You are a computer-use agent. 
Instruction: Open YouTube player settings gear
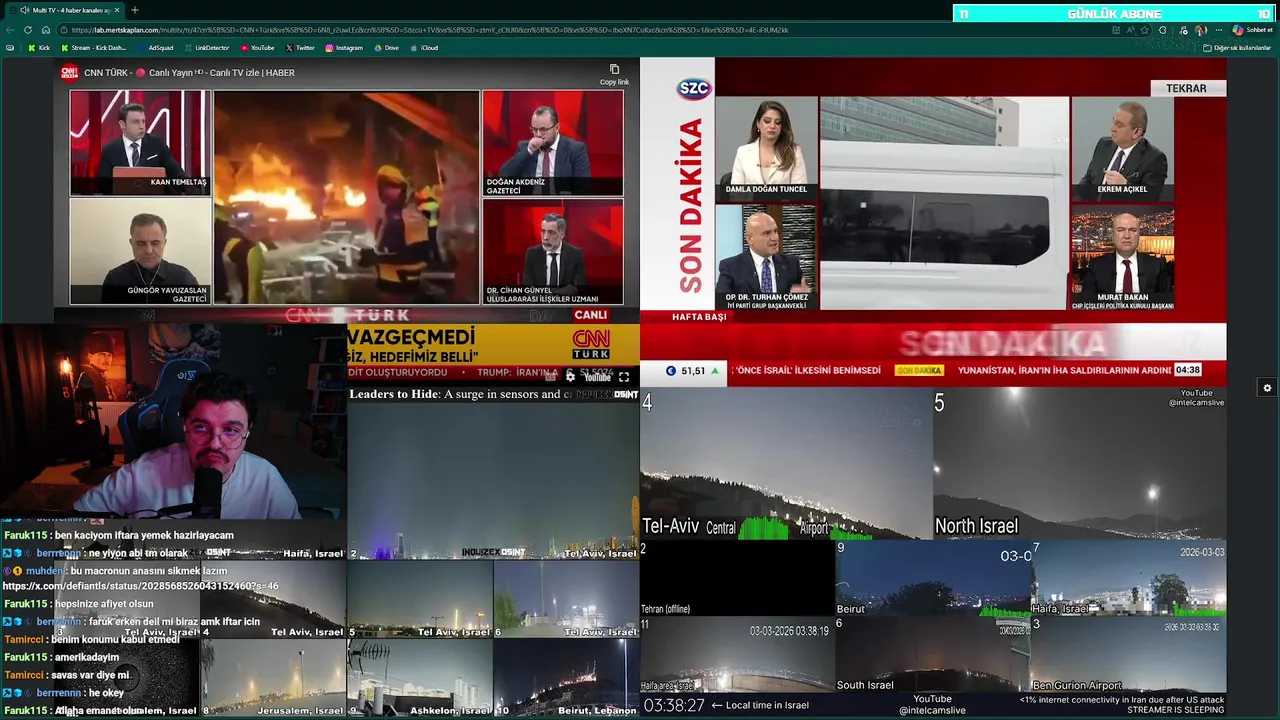[x=570, y=377]
